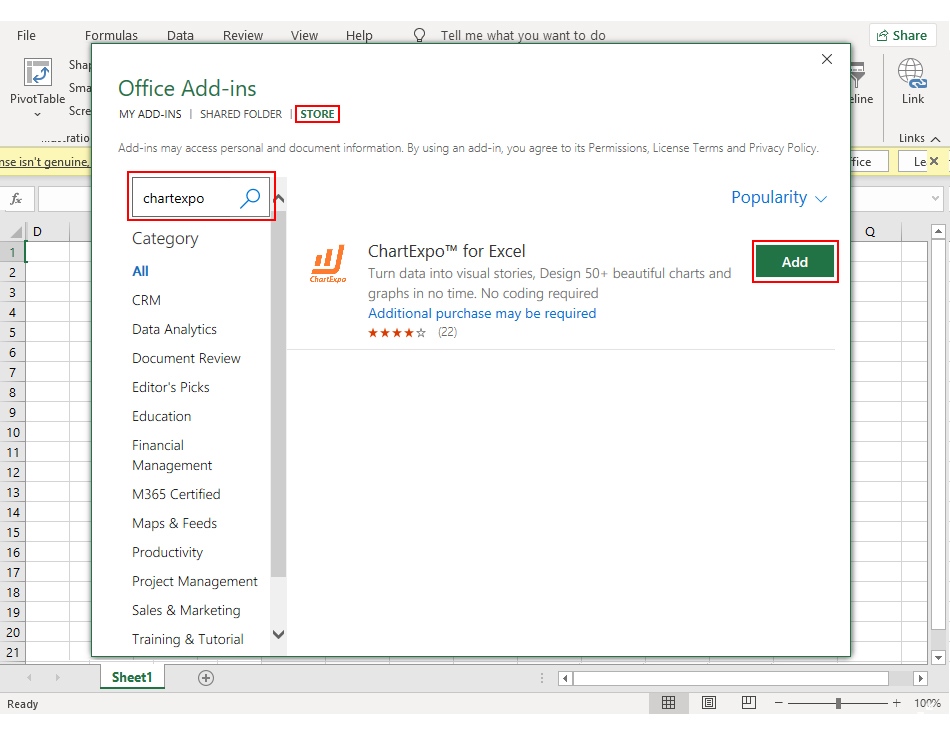Open Additional purchase may be required link
Screen dimensions: 950x735
tap(482, 313)
